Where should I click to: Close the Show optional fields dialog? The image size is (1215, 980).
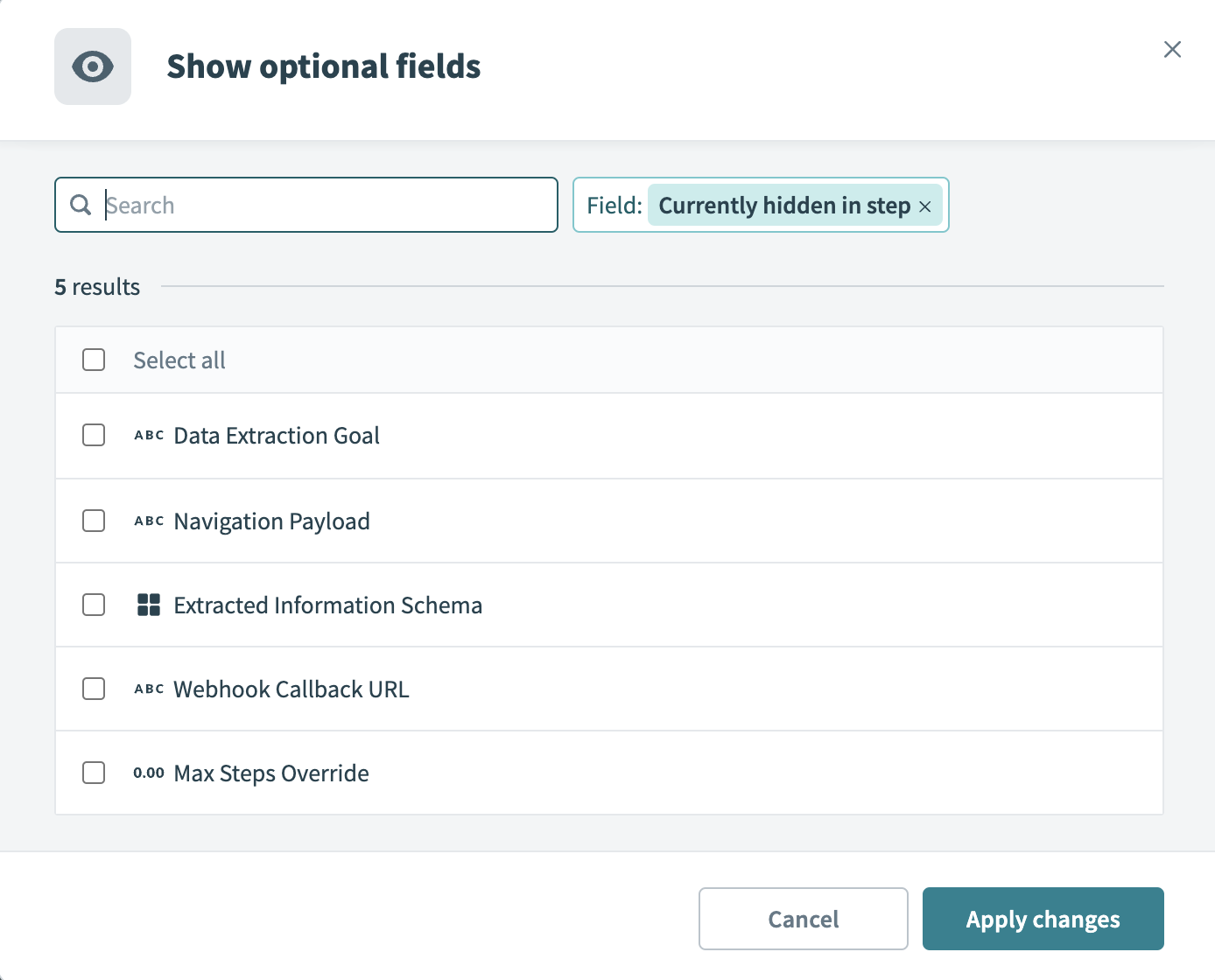tap(1172, 49)
